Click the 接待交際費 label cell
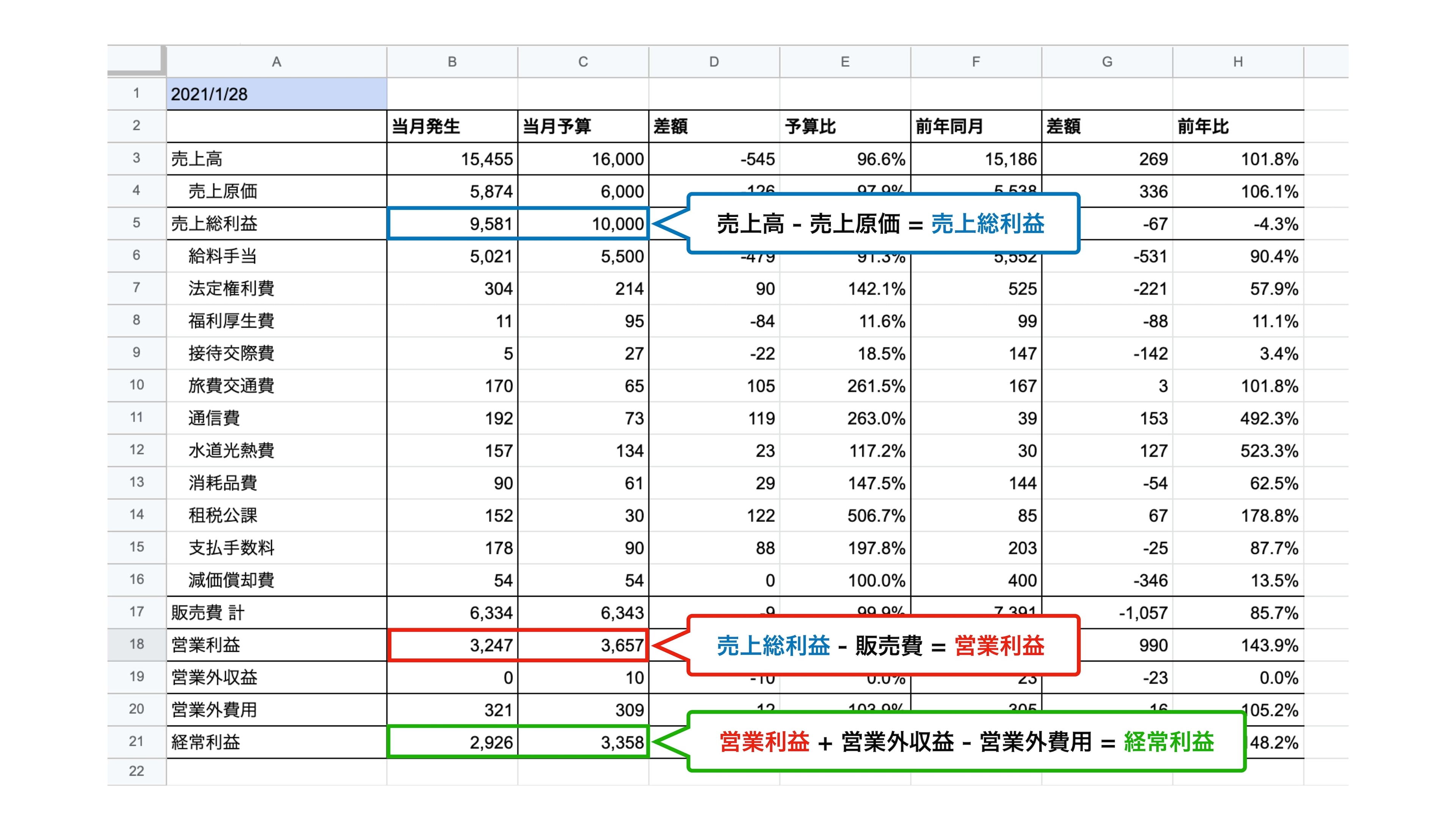Image resolution: width=1456 pixels, height=819 pixels. [x=276, y=353]
